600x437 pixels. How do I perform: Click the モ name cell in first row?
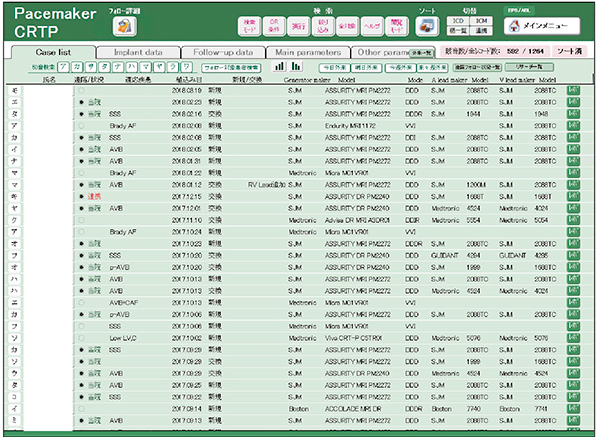(x=16, y=89)
